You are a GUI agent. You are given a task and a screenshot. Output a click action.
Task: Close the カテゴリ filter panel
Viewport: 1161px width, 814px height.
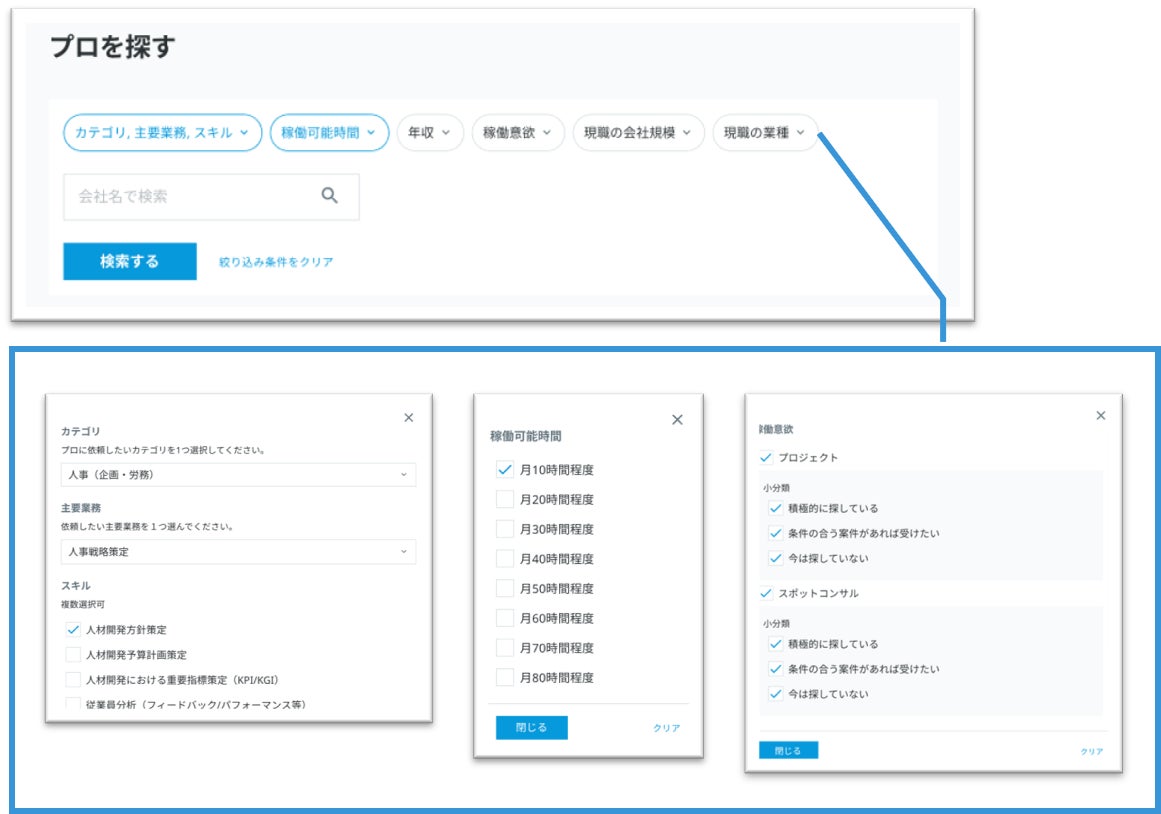[409, 418]
